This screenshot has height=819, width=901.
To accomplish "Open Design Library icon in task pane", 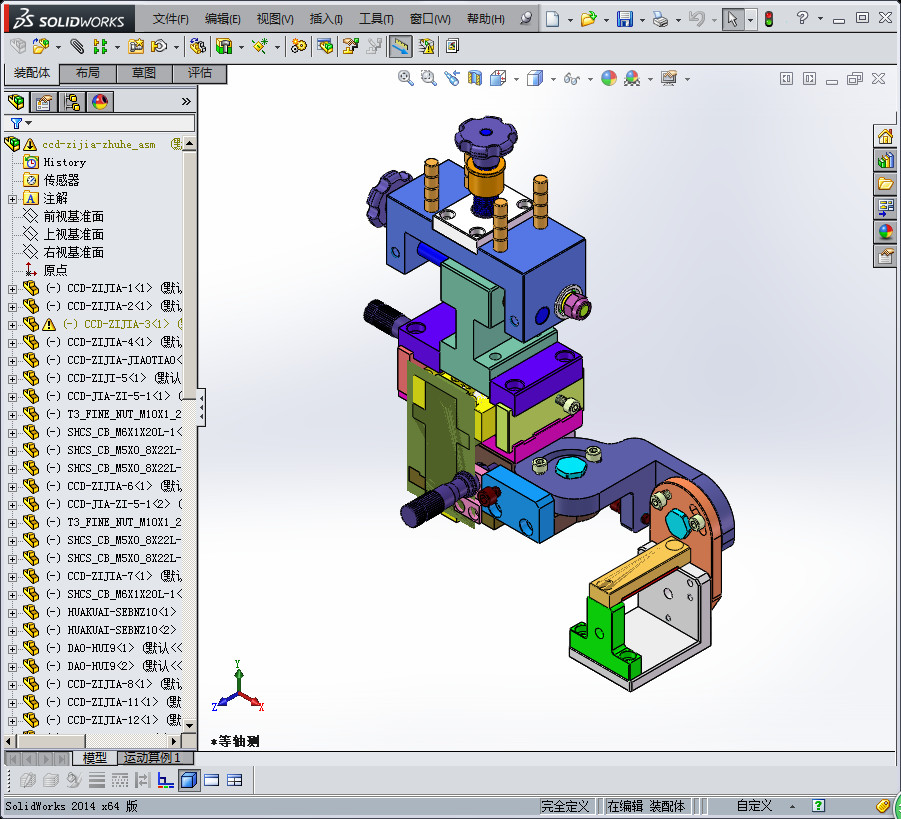I will point(885,160).
